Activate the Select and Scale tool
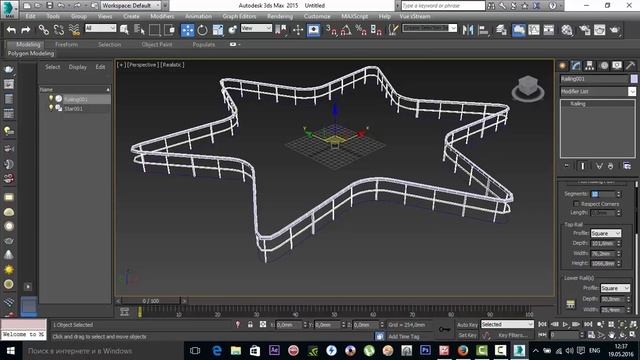640x360 pixels. (x=218, y=30)
